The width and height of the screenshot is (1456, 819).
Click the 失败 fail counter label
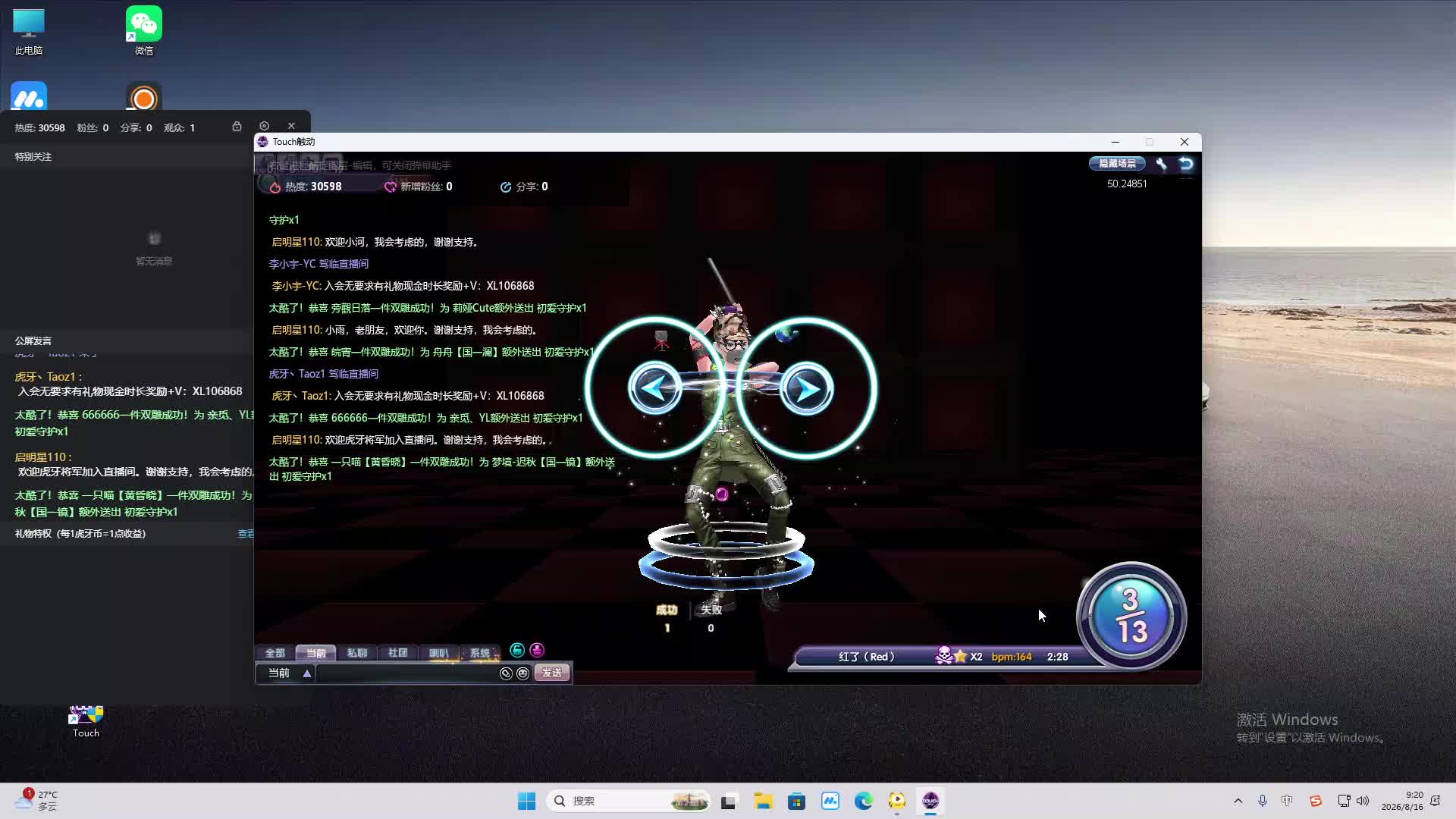[711, 610]
